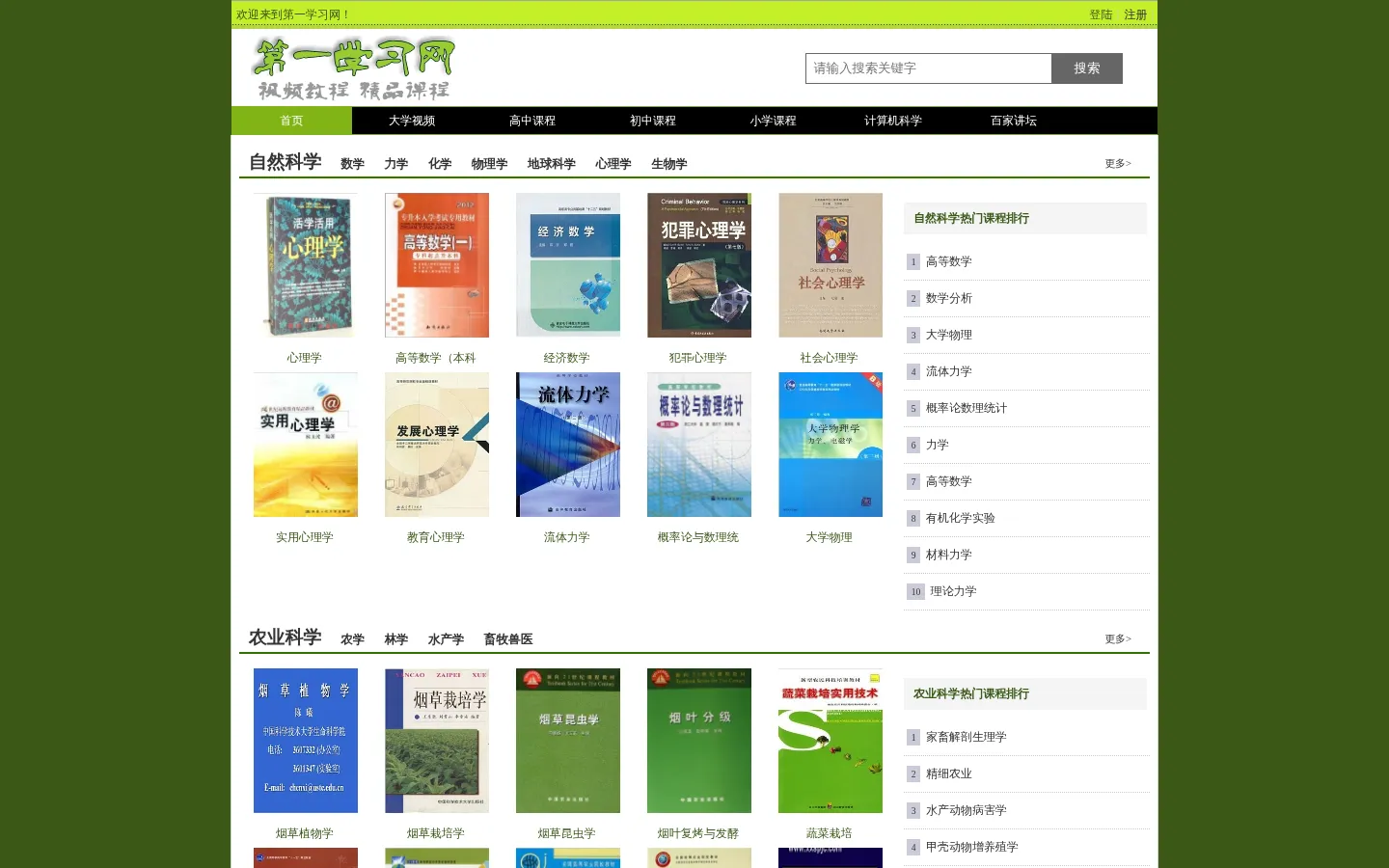Open the 烟草栽培学 book cover
This screenshot has width=1389, height=868.
[437, 741]
